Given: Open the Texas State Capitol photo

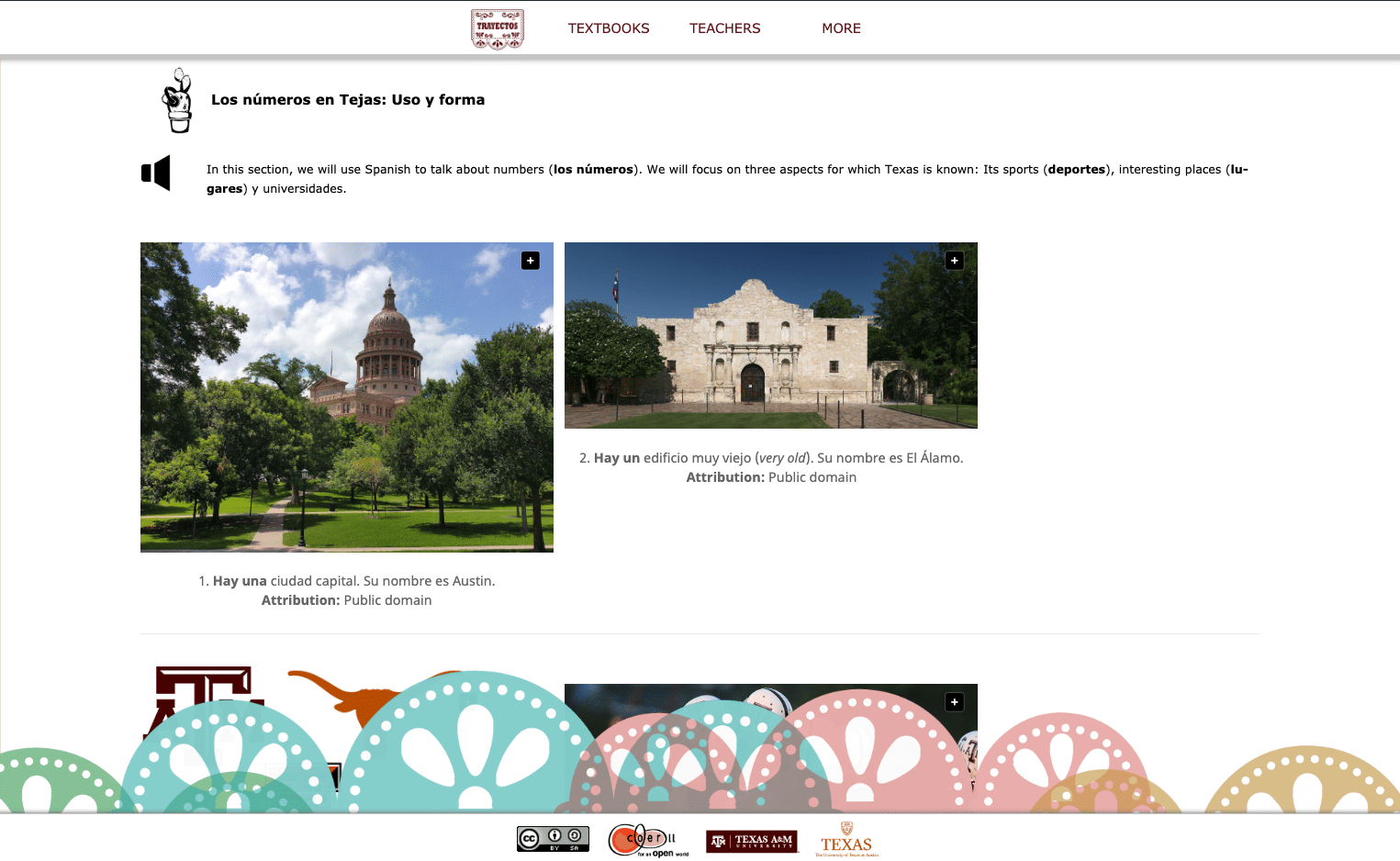Looking at the screenshot, I should pyautogui.click(x=347, y=397).
